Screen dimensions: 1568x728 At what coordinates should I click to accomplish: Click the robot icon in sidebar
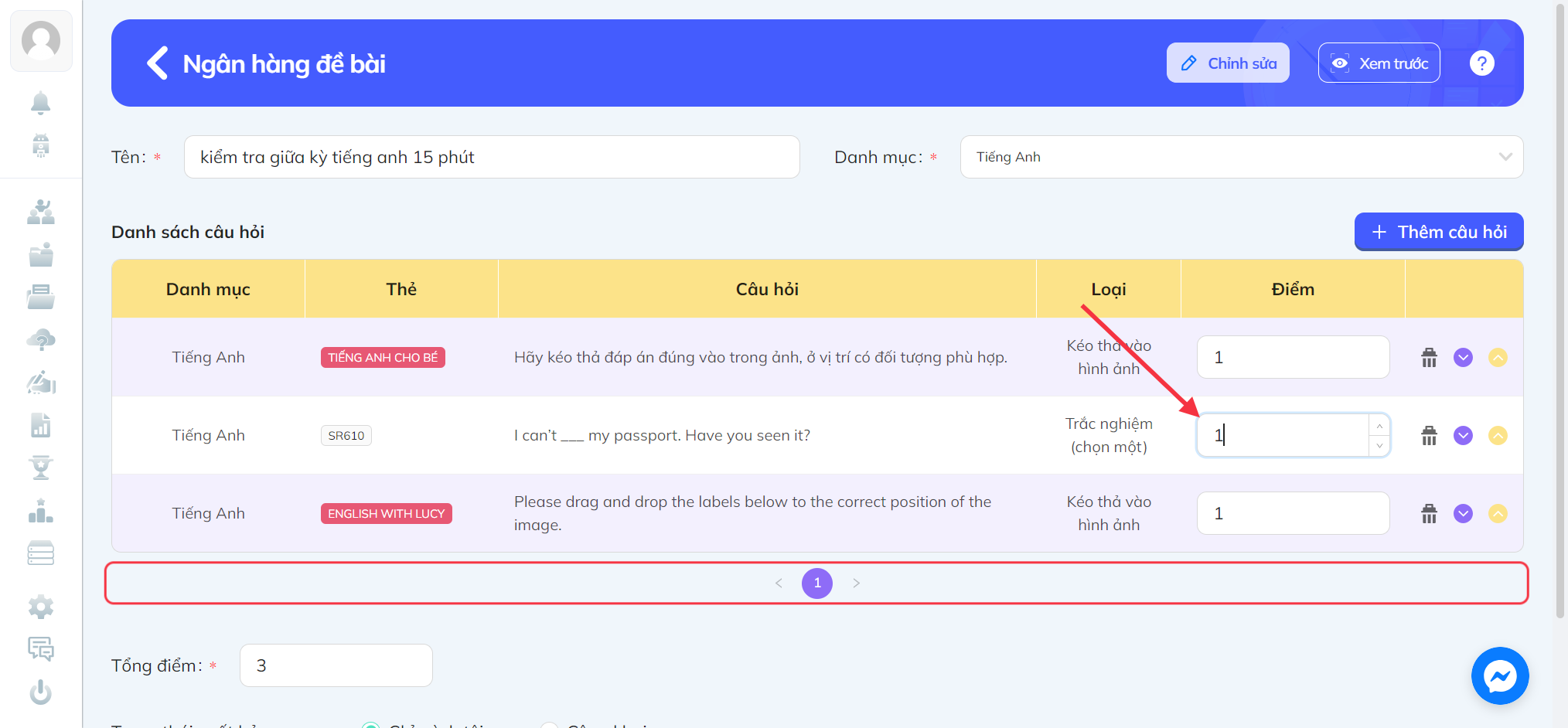tap(40, 145)
